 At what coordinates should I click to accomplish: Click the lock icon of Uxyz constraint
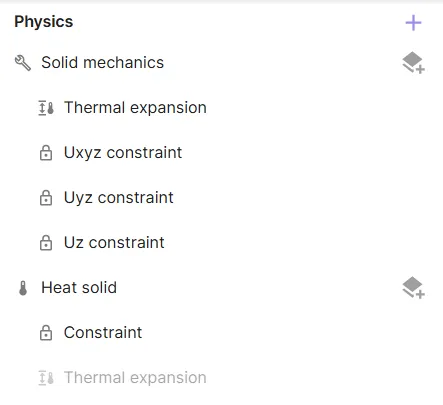pos(46,153)
